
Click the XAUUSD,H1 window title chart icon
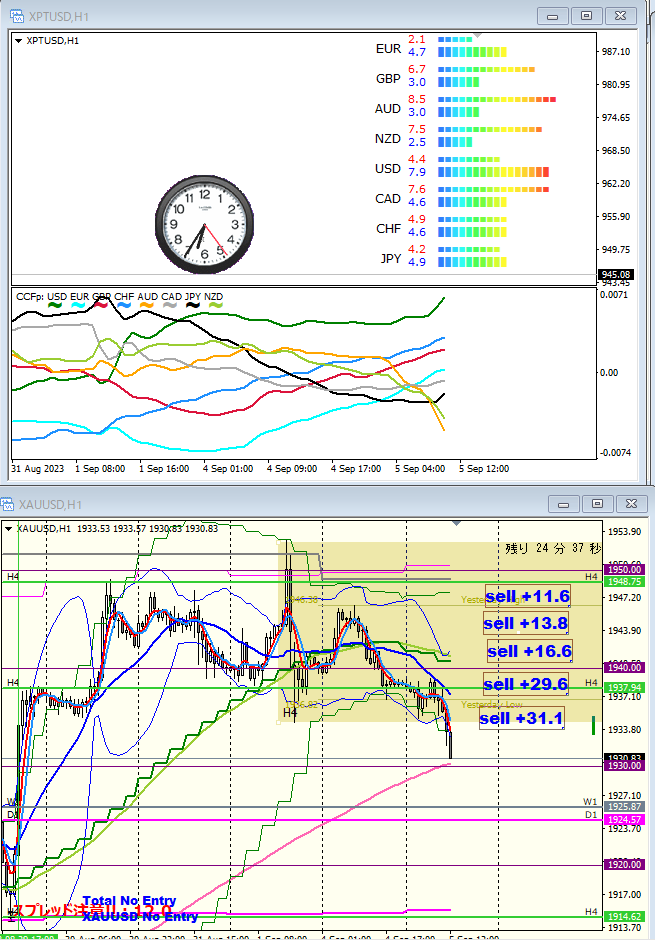coord(7,504)
